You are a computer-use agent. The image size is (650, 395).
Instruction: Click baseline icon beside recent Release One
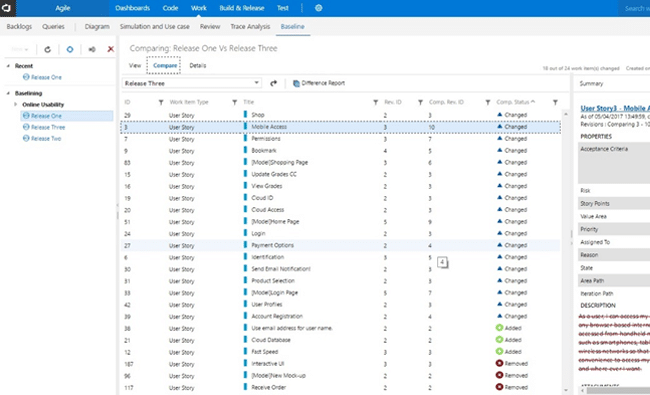pos(26,77)
